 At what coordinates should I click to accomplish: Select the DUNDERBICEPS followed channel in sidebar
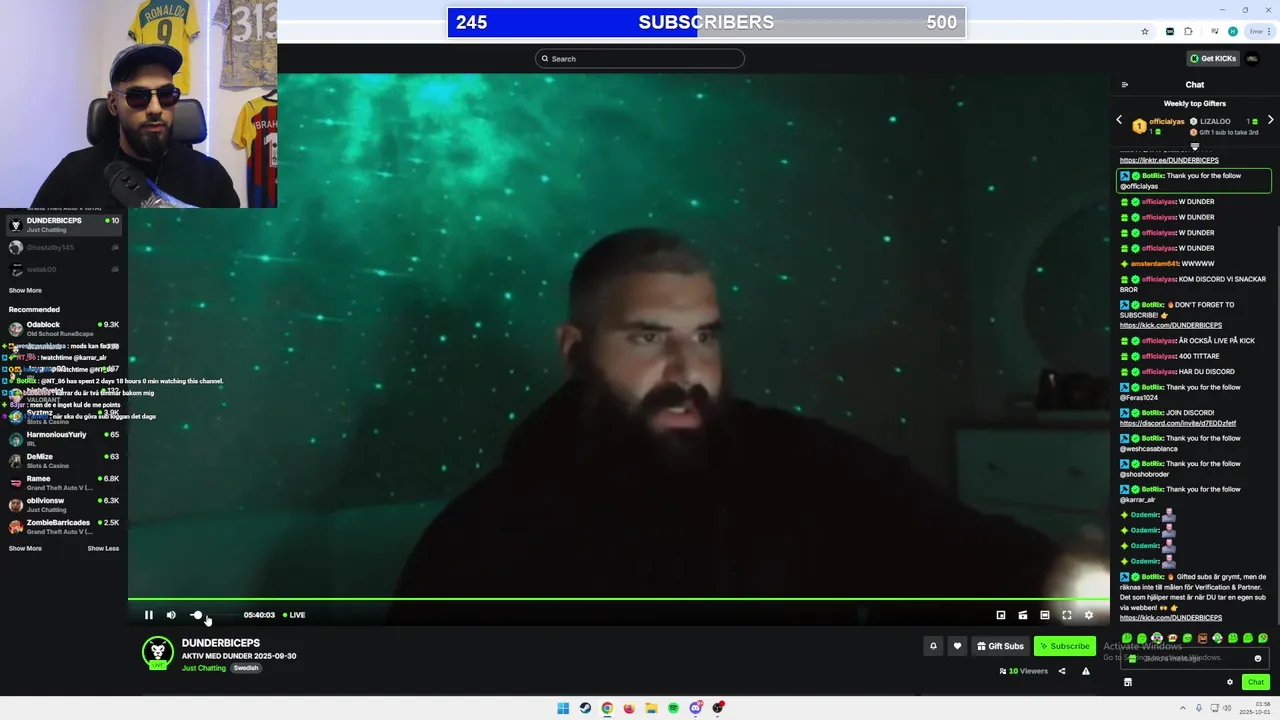pos(64,225)
